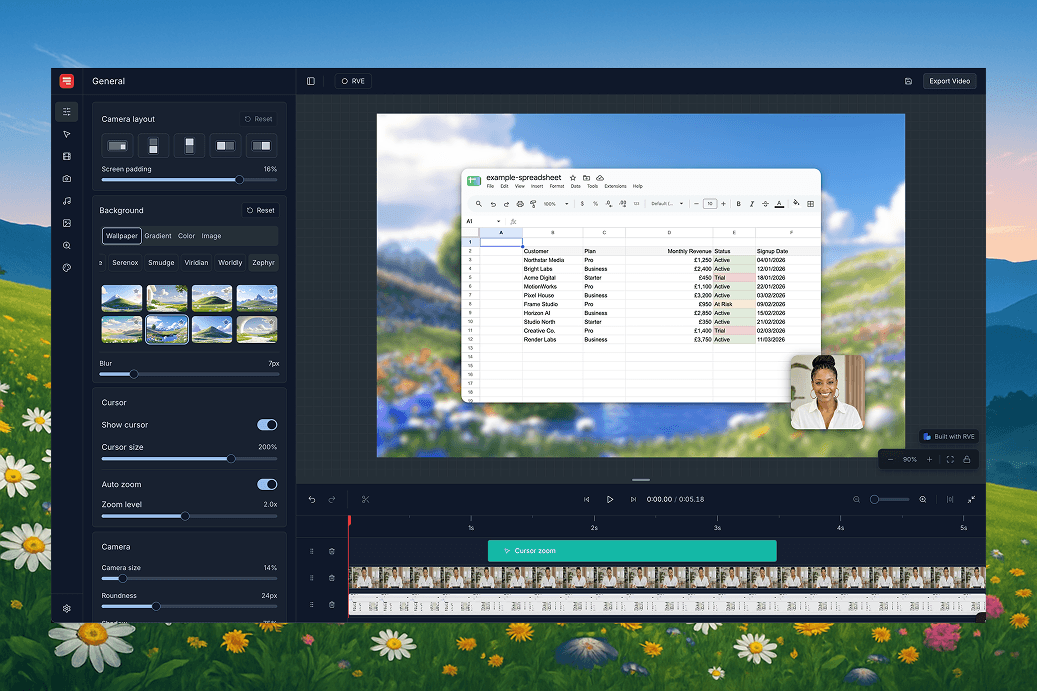Image resolution: width=1037 pixels, height=691 pixels.
Task: Delete the screen recording track
Action: 332,604
